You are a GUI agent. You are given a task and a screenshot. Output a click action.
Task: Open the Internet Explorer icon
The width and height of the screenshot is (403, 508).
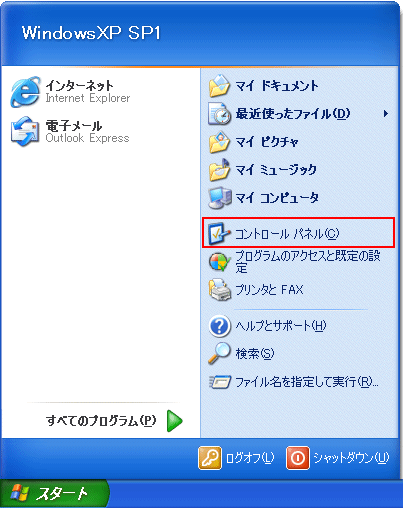coord(25,92)
